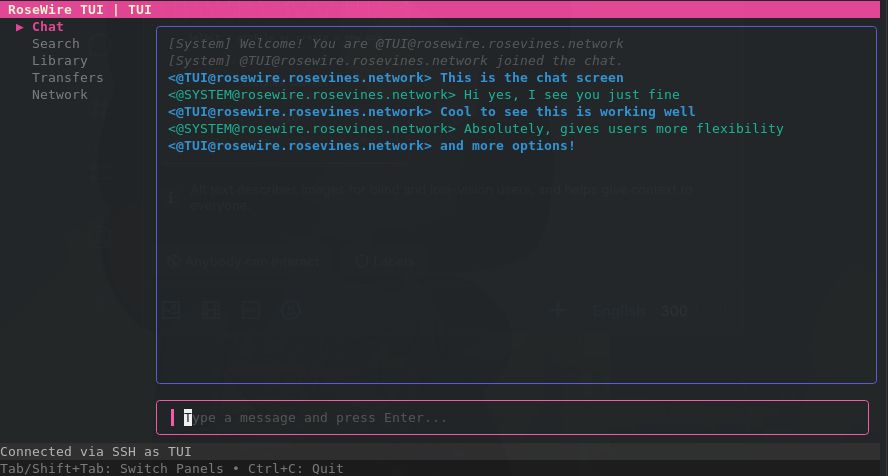Click the pink arrow marker beside Chat
Viewport: 888px width, 476px height.
[x=20, y=27]
